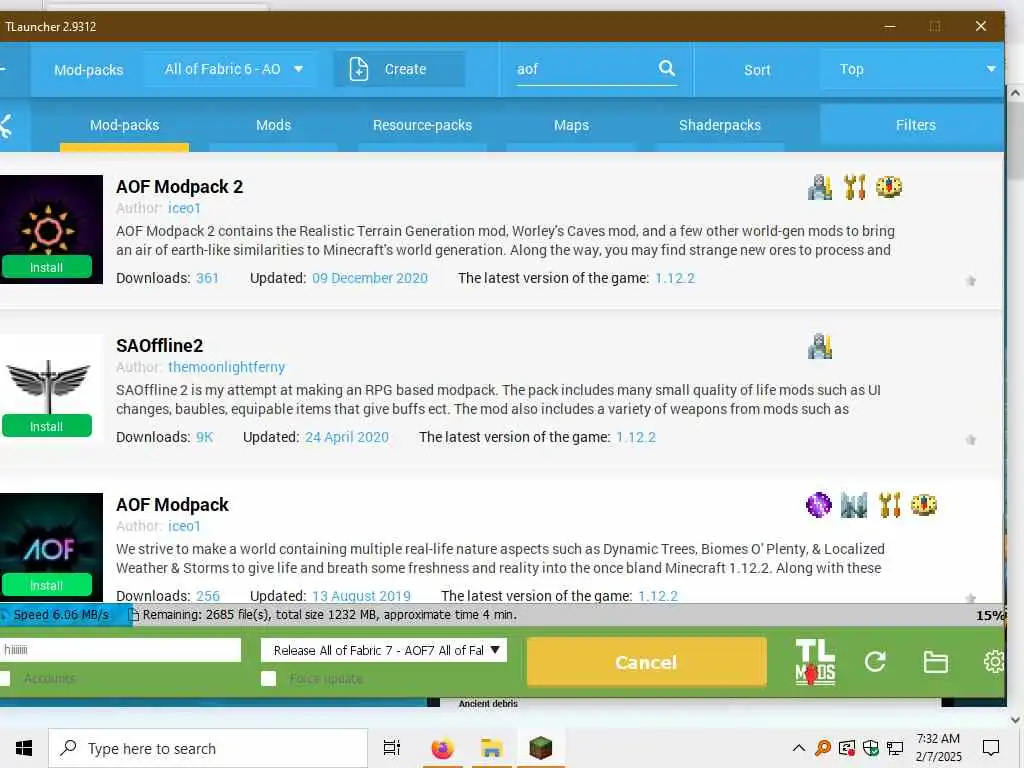Open Task View on the taskbar
Screen dimensions: 1024x768
(x=392, y=748)
